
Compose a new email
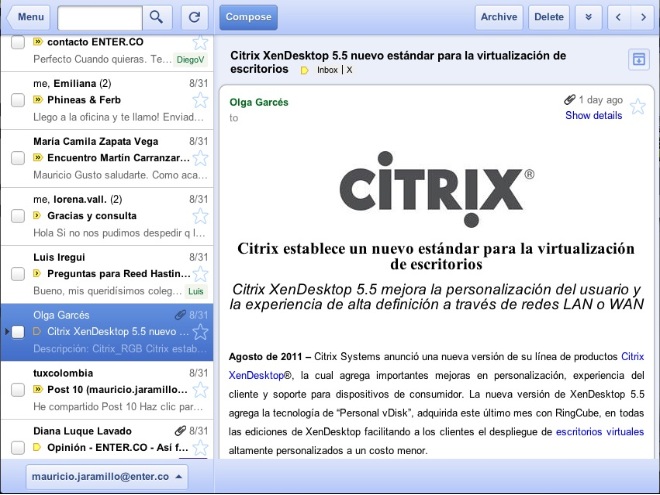click(248, 17)
